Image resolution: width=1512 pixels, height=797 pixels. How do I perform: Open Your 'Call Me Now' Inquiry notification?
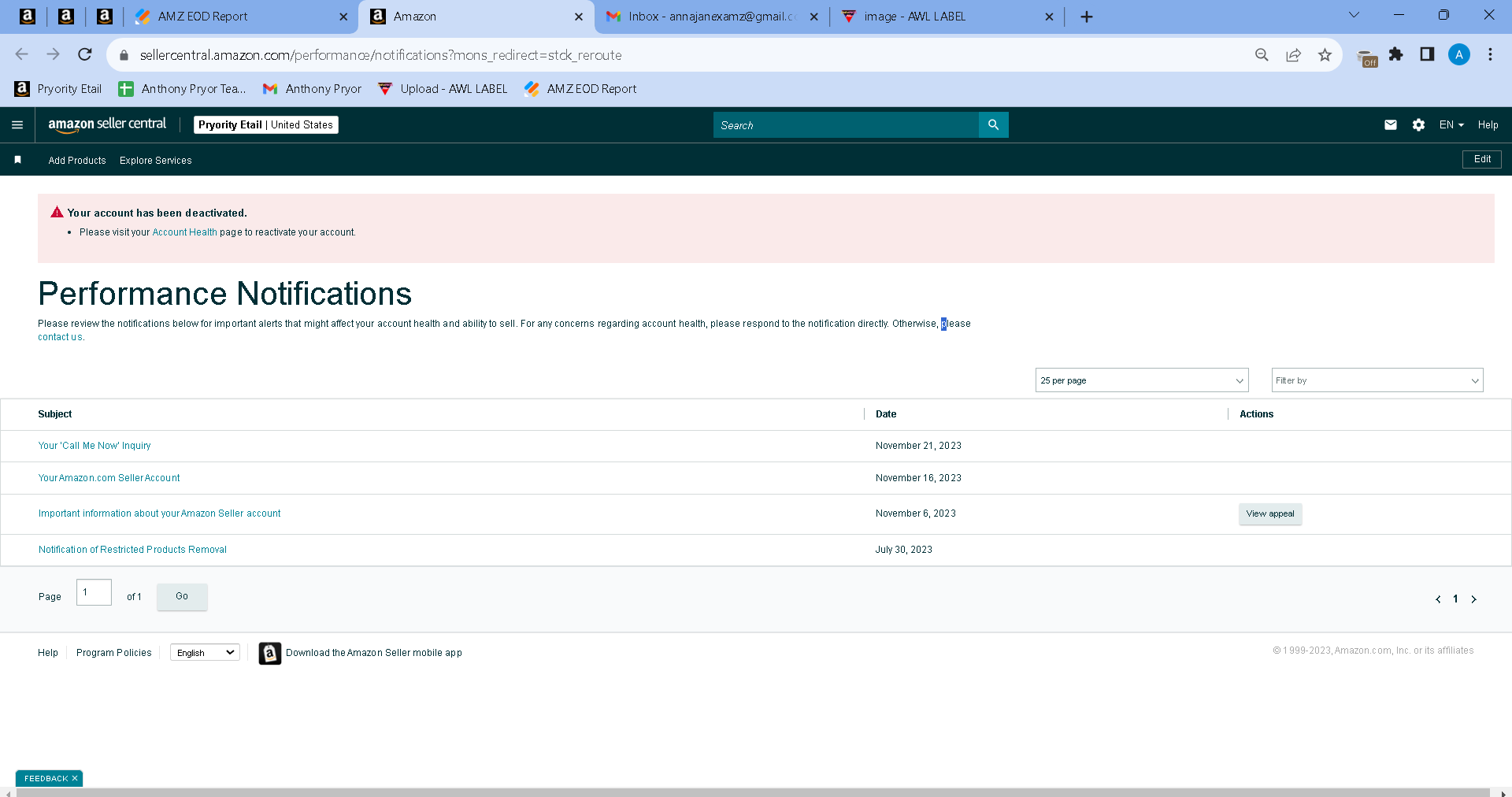[94, 446]
